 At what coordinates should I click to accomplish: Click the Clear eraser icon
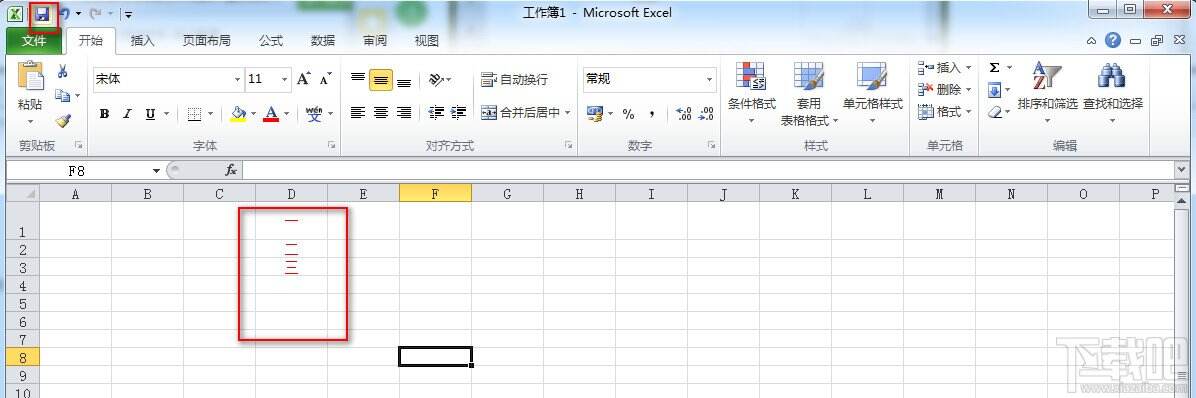[x=995, y=112]
